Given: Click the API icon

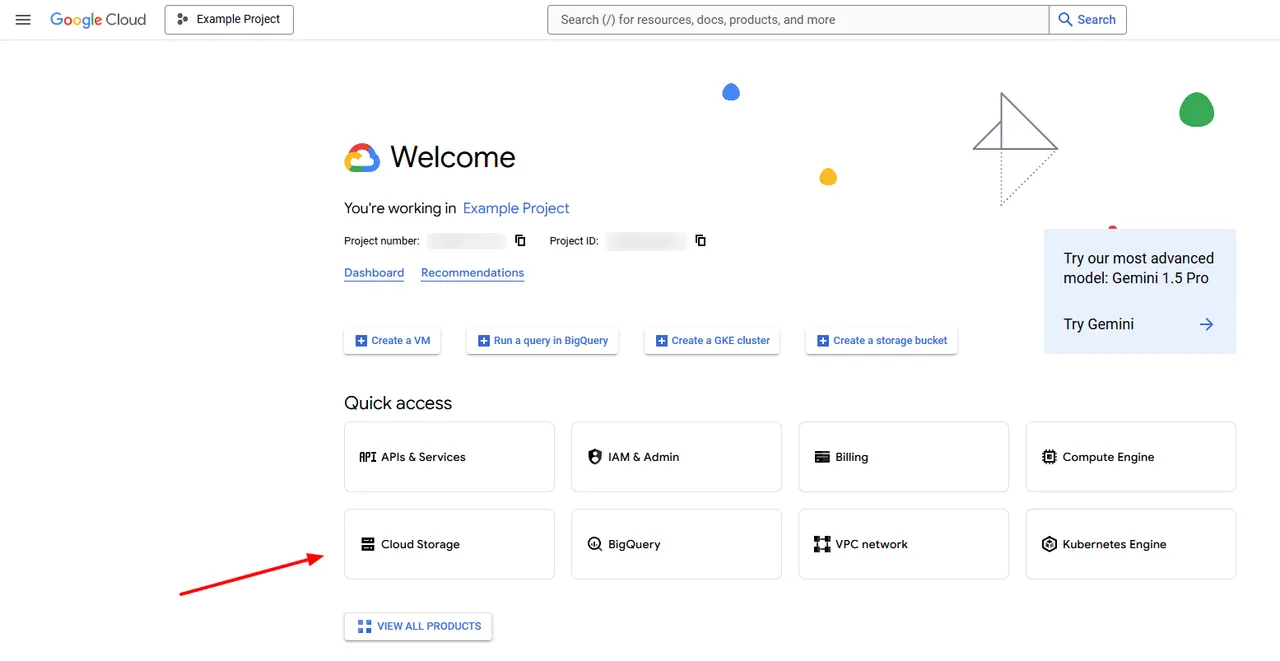Looking at the screenshot, I should tap(367, 457).
